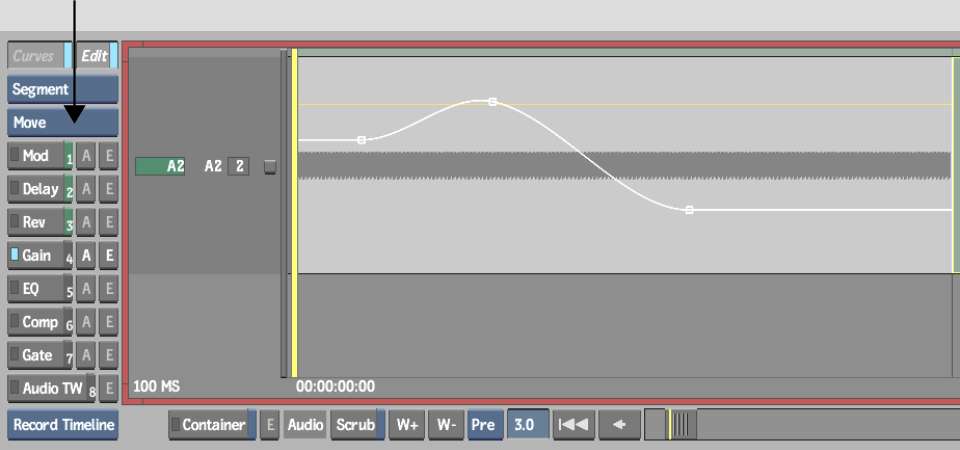The height and width of the screenshot is (450, 960).
Task: Switch to the Curves tab
Action: (x=35, y=56)
